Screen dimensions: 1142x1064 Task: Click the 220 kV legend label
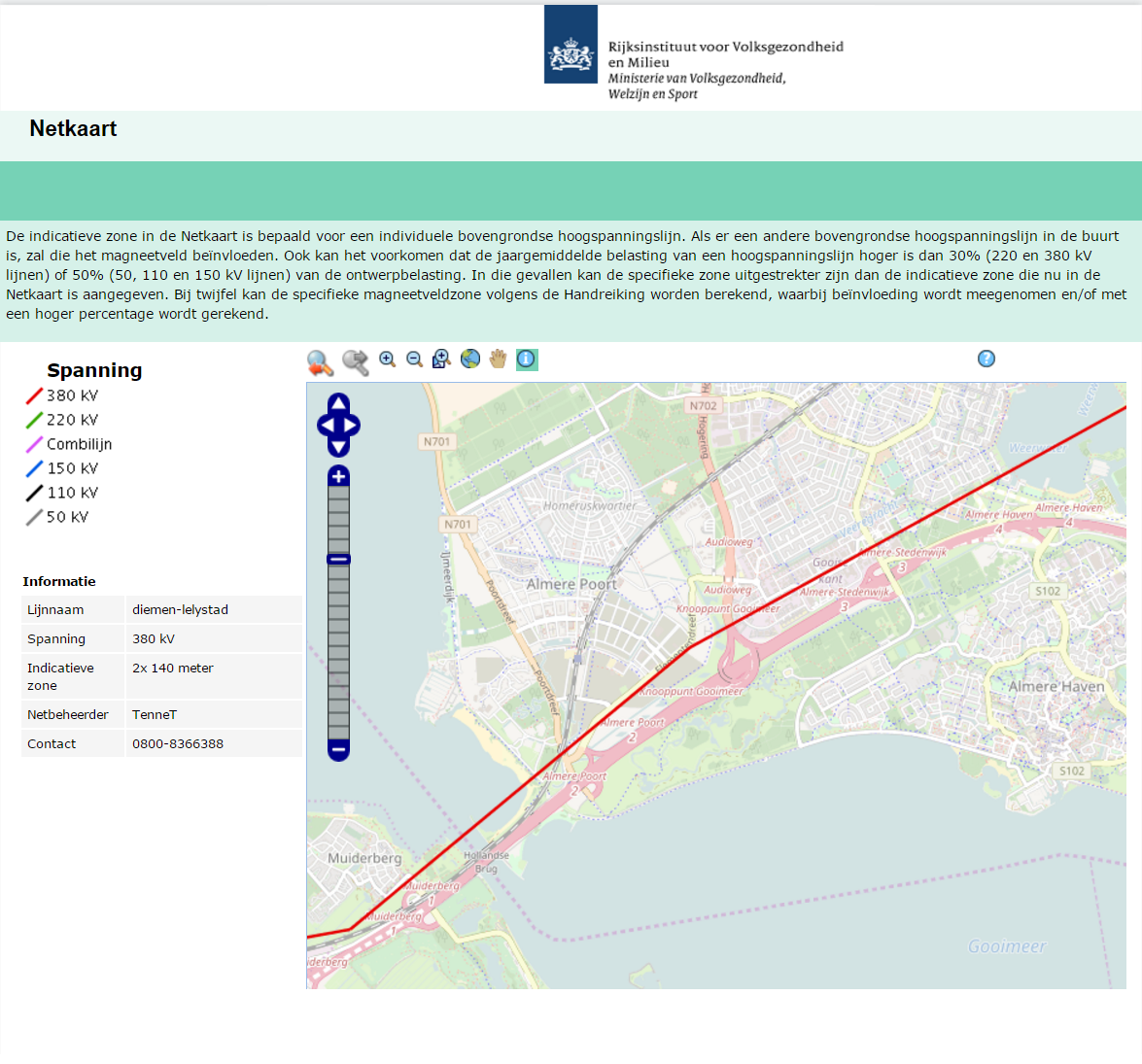[72, 420]
